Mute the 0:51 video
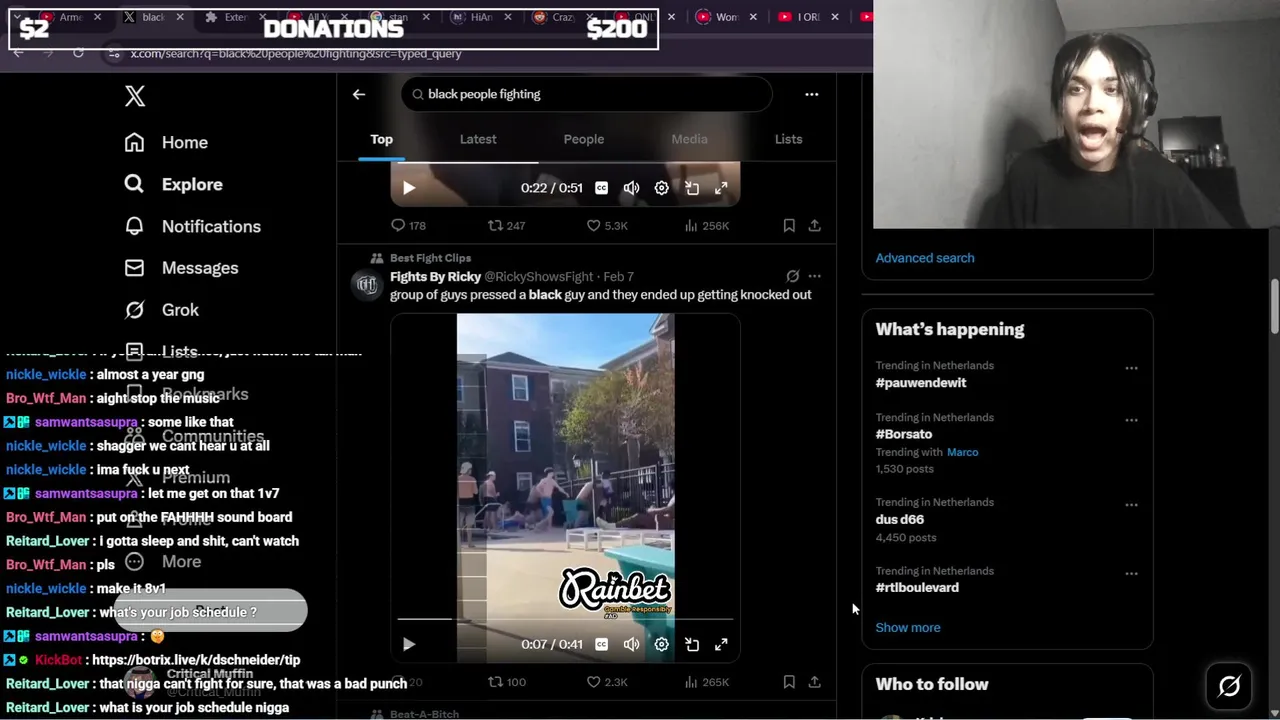Image resolution: width=1280 pixels, height=720 pixels. [631, 188]
